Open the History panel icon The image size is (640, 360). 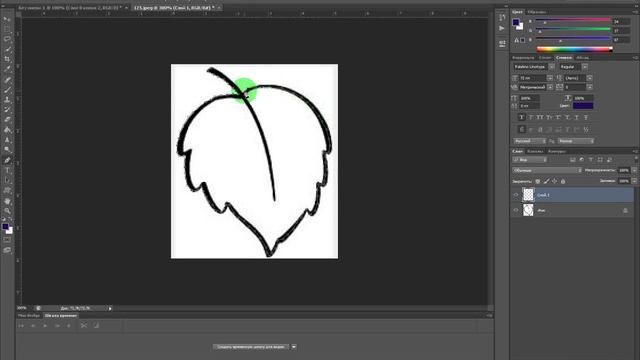[x=502, y=18]
